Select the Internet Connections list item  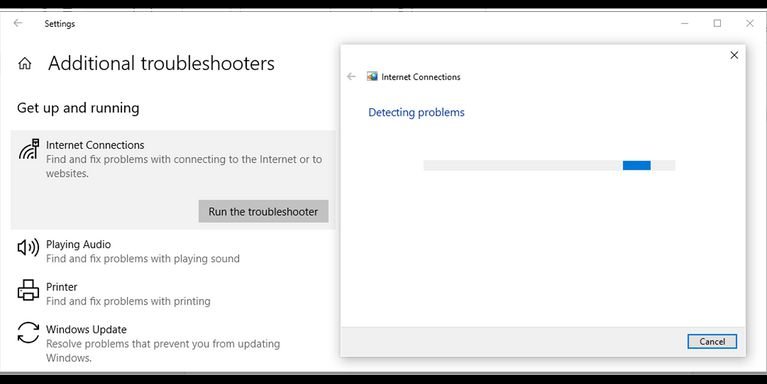click(x=173, y=180)
